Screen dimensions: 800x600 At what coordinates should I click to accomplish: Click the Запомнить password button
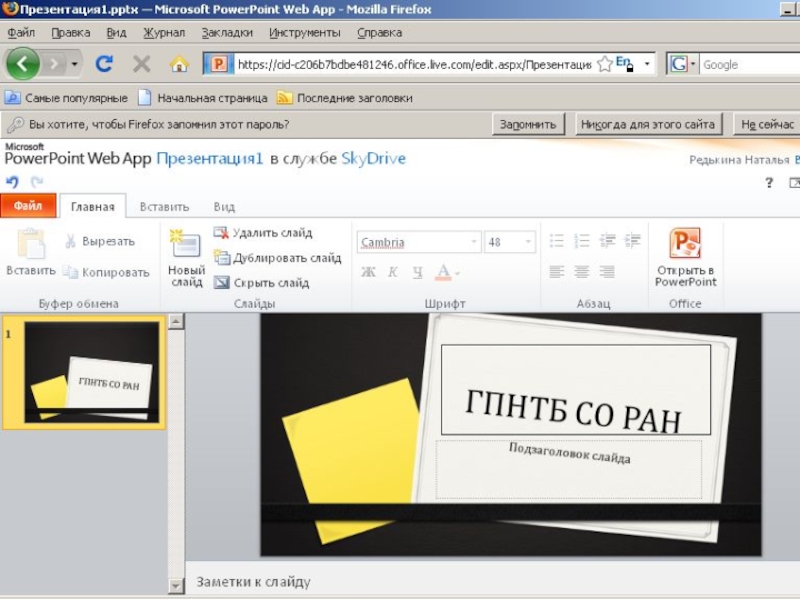[x=528, y=125]
